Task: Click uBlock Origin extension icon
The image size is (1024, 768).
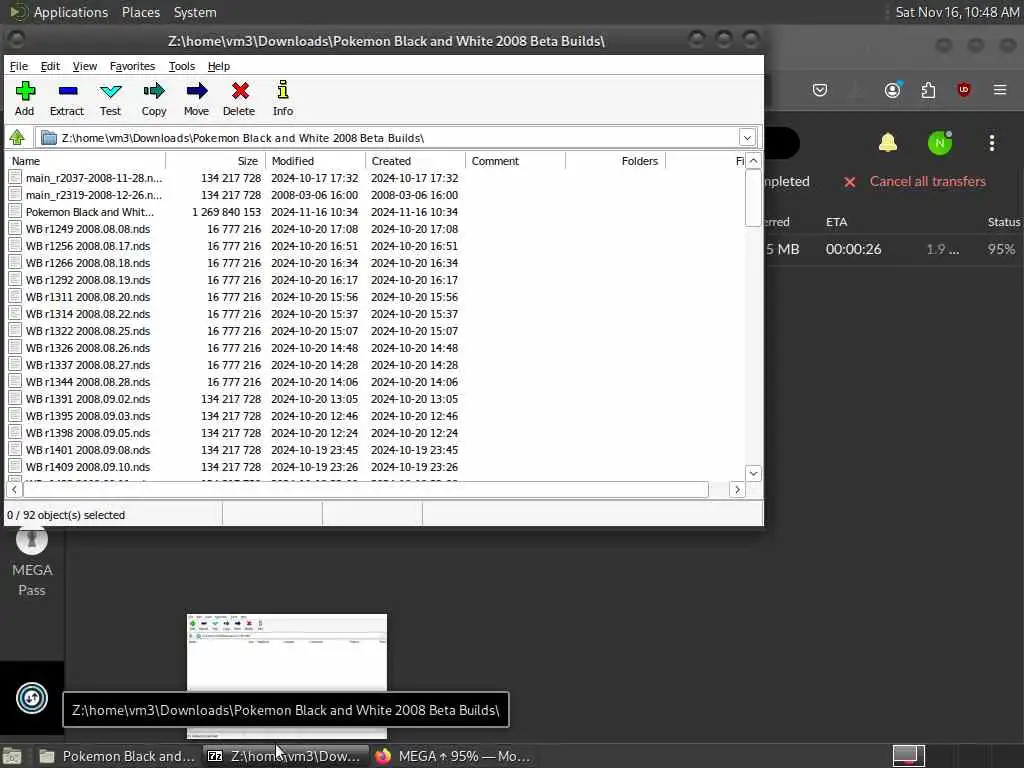Action: click(963, 89)
